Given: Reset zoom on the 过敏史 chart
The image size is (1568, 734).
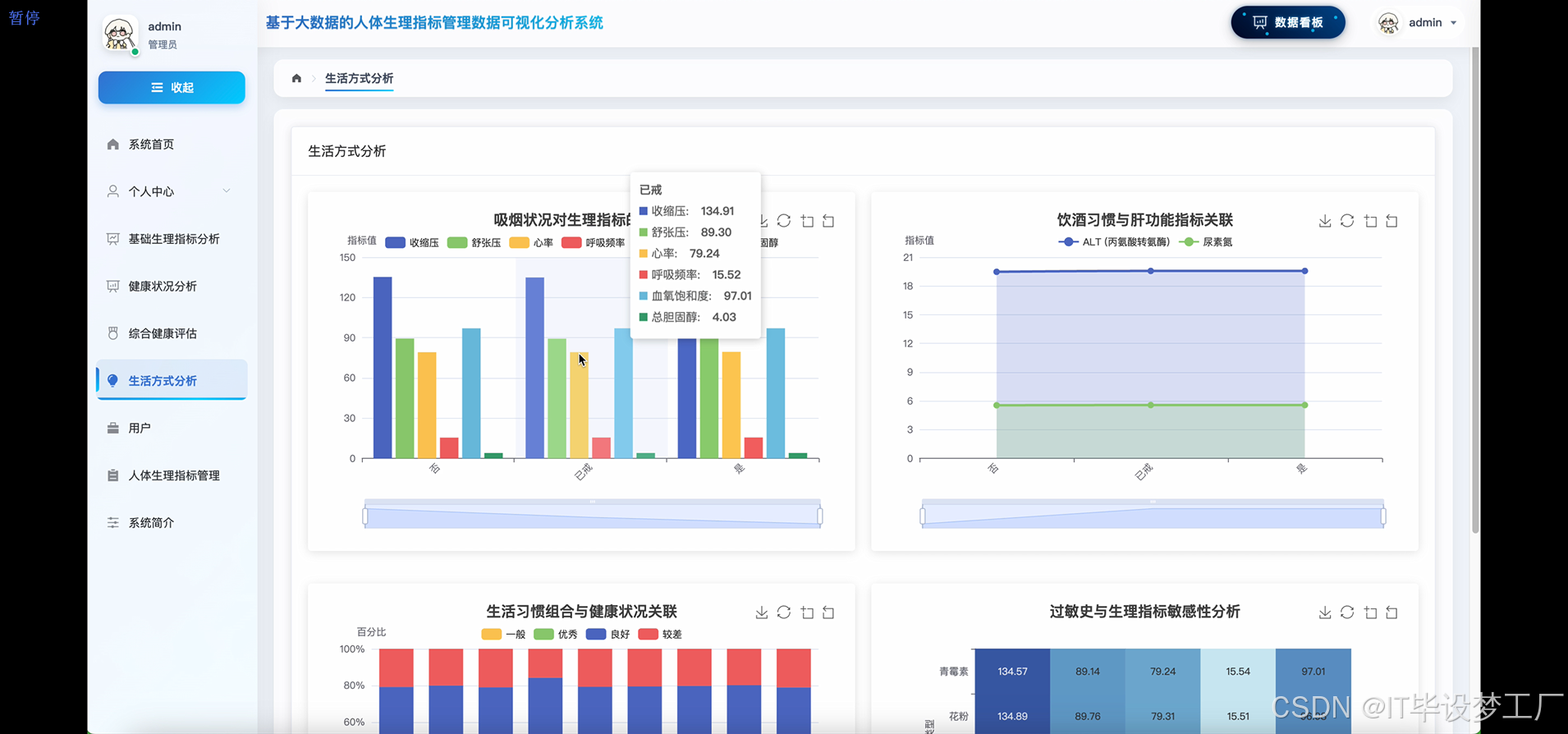Looking at the screenshot, I should tap(1391, 612).
